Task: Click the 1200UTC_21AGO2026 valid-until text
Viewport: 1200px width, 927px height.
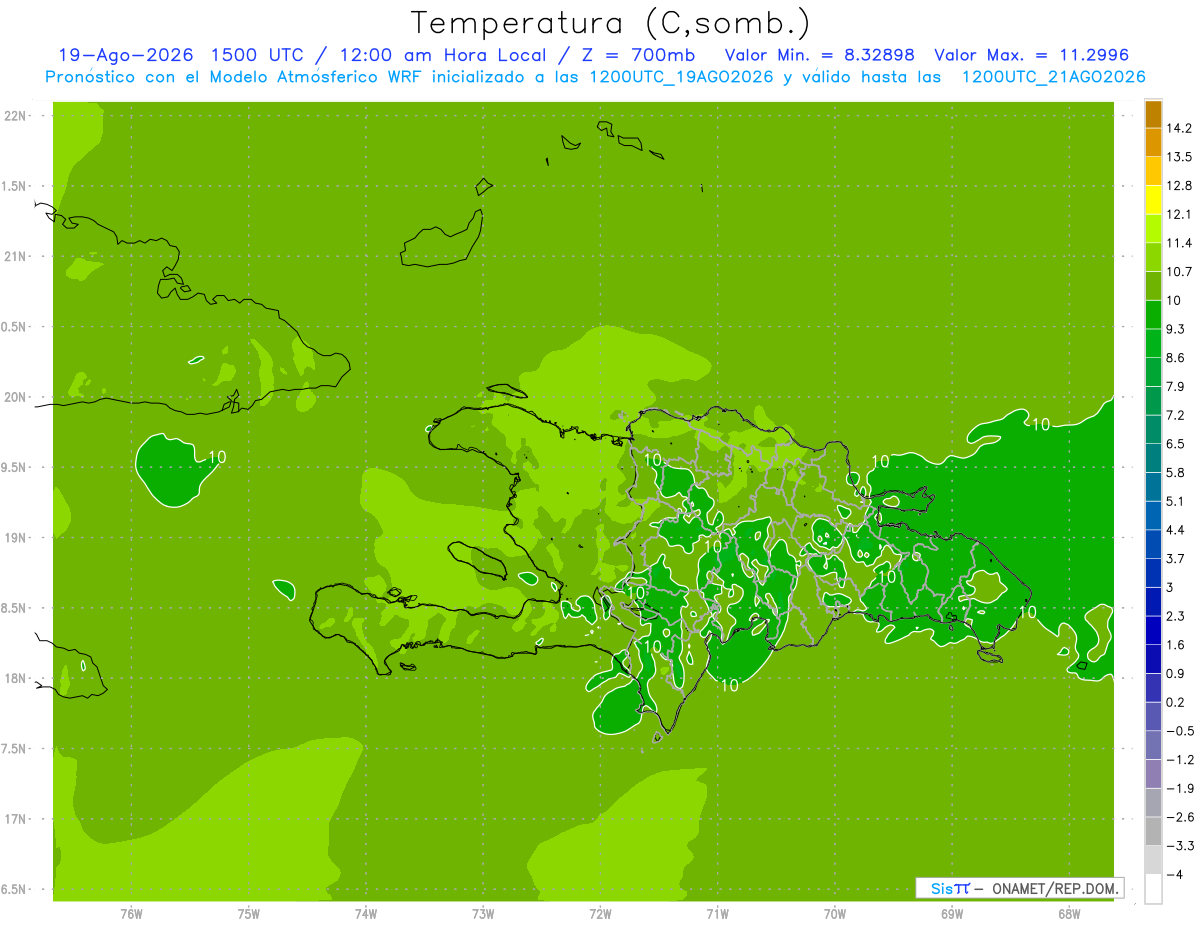Action: coord(1053,77)
